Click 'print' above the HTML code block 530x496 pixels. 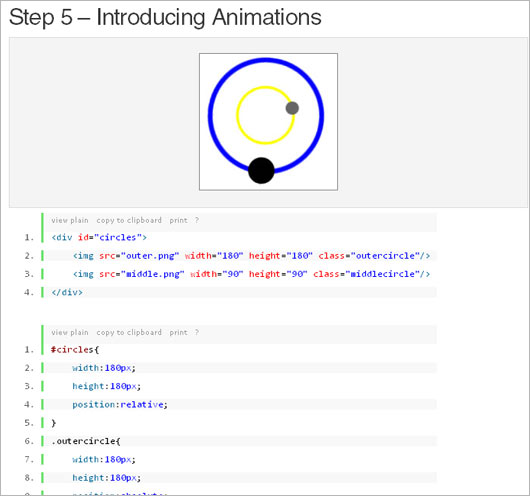point(178,220)
